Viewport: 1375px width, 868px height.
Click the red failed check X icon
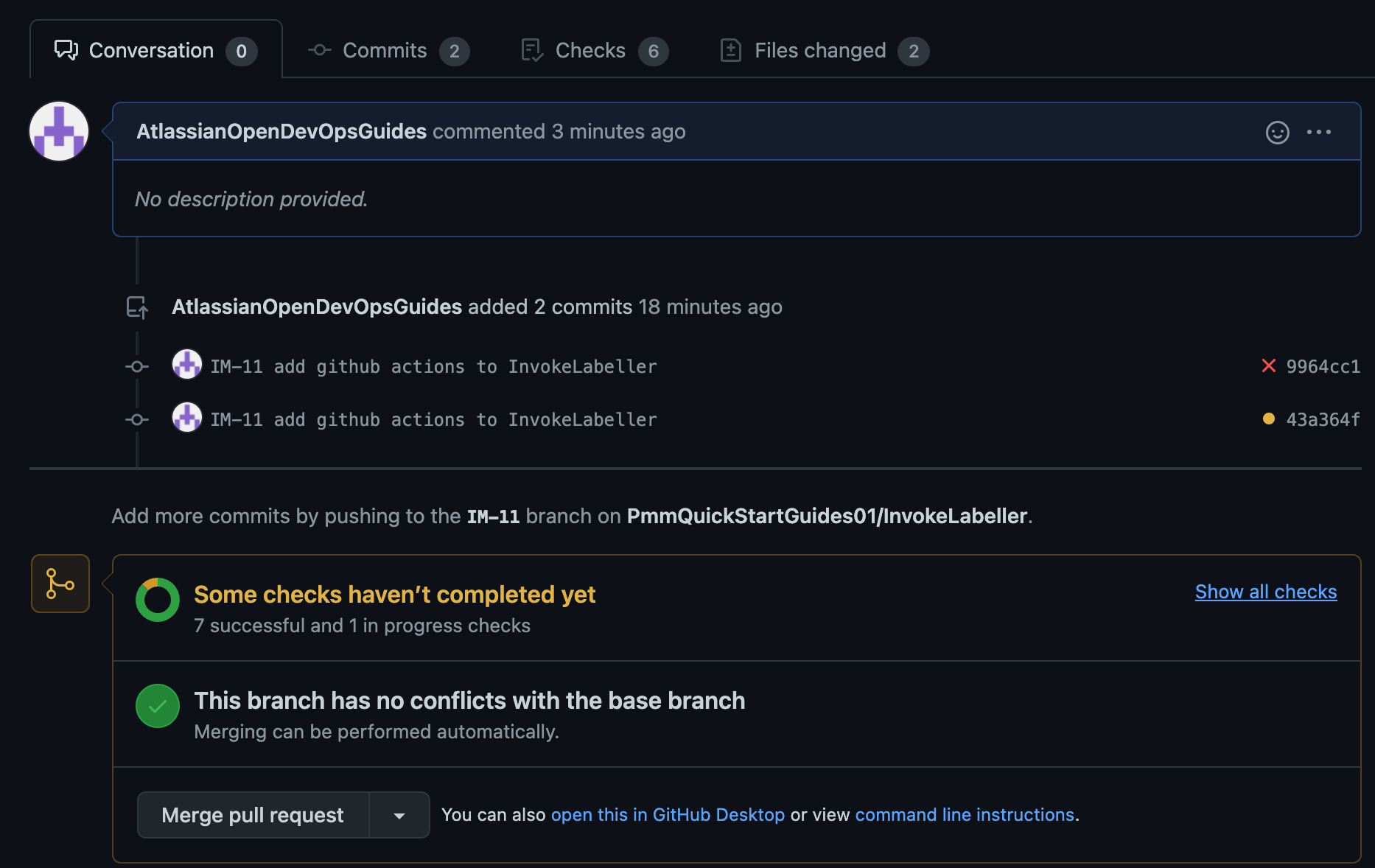point(1268,366)
